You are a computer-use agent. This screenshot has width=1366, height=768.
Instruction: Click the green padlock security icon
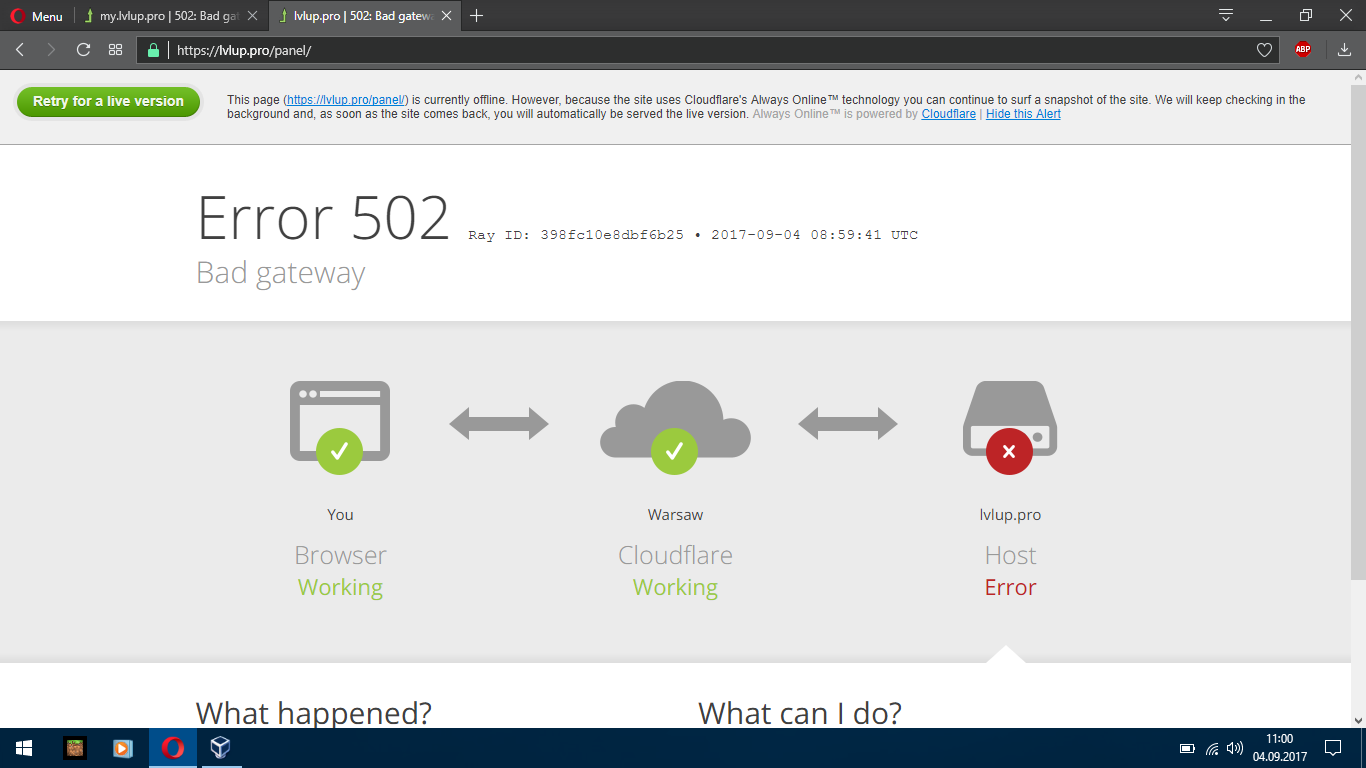153,50
